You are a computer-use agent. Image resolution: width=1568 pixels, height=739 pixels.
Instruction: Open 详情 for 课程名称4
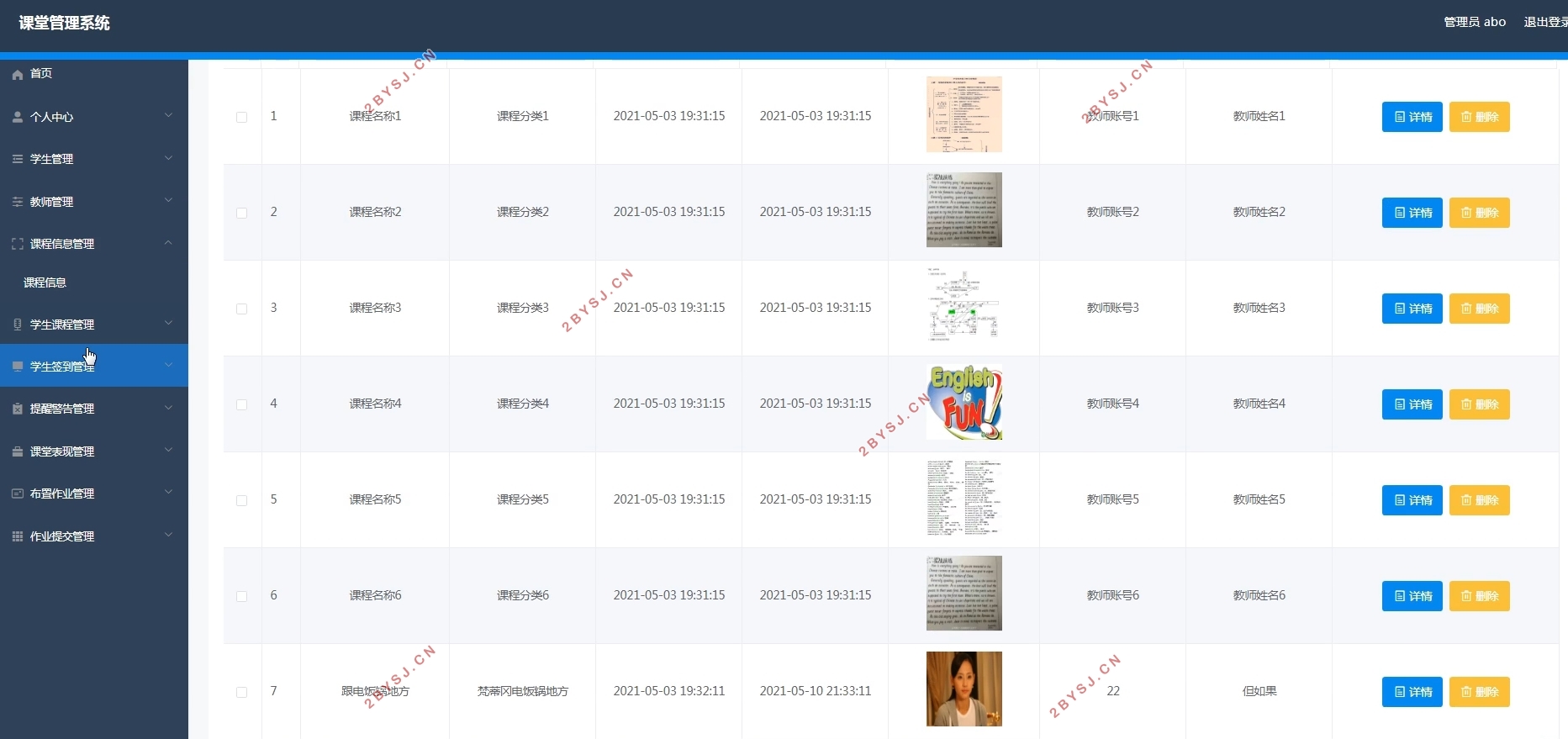click(1412, 404)
